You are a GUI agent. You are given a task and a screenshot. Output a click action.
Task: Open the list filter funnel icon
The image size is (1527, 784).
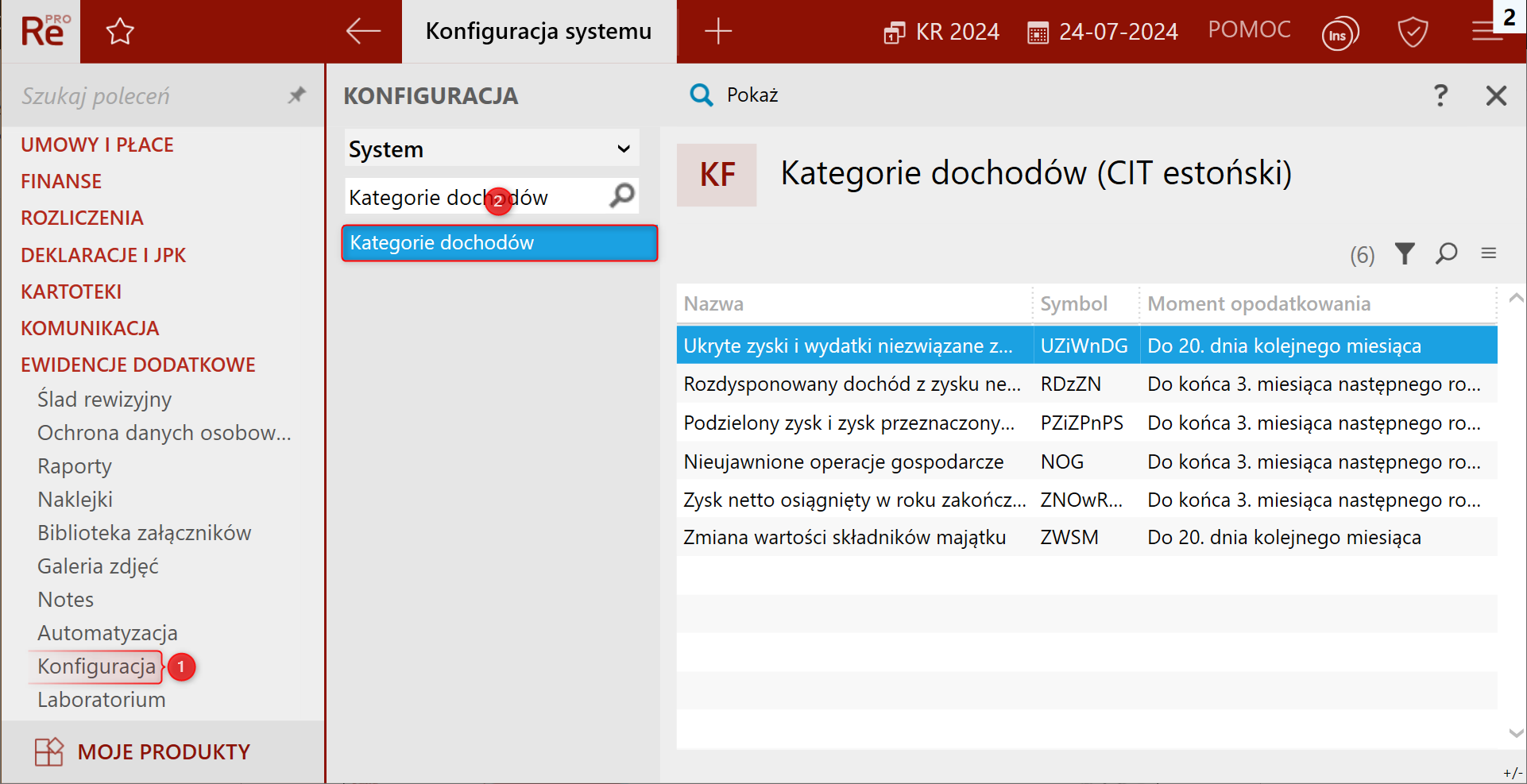[1405, 254]
